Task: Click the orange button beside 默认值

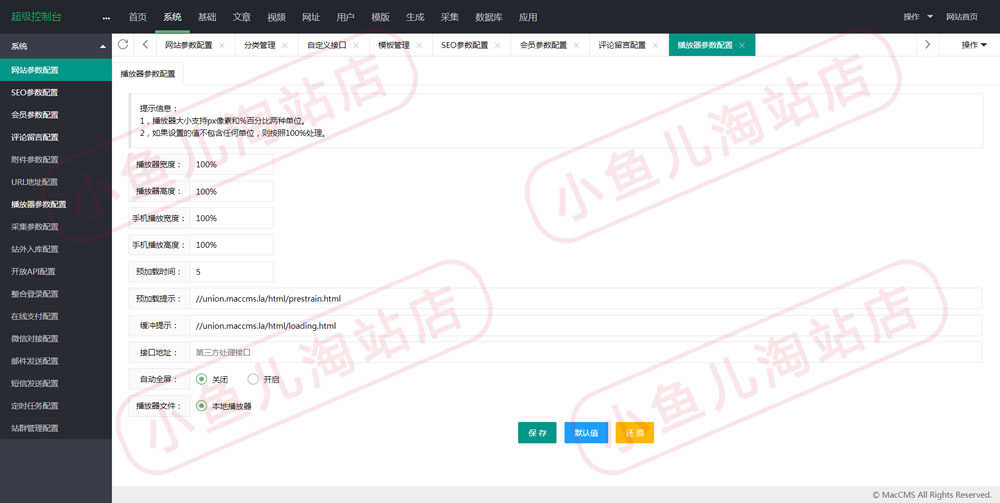Action: pos(635,433)
